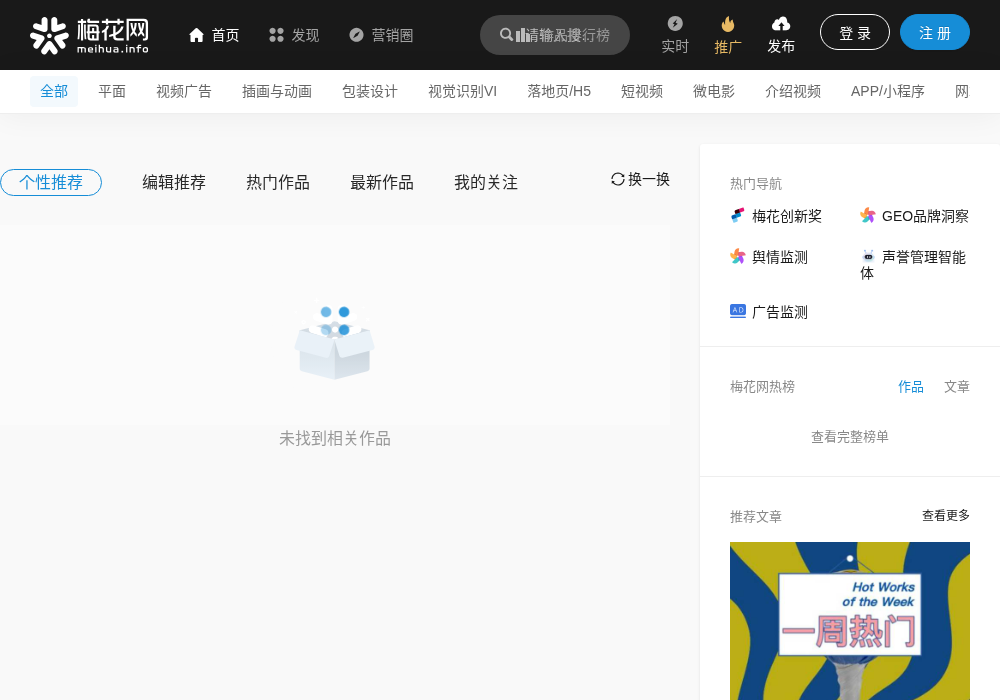Open the 发现 navigation item
The height and width of the screenshot is (700, 1000).
pyautogui.click(x=294, y=35)
